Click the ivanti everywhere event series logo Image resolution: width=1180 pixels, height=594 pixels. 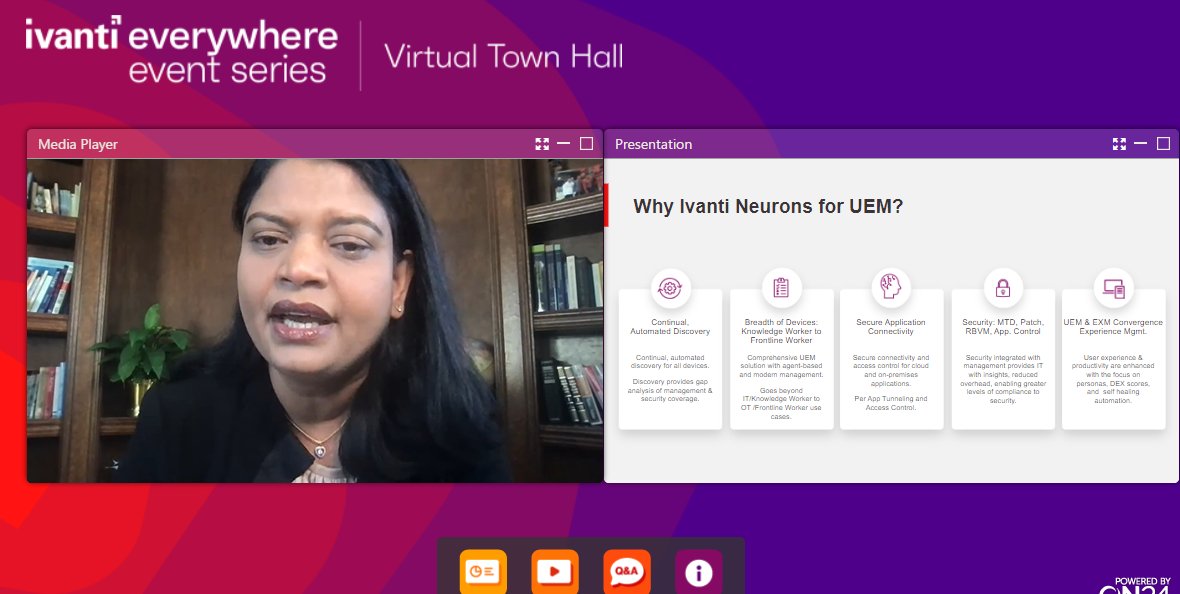[181, 50]
